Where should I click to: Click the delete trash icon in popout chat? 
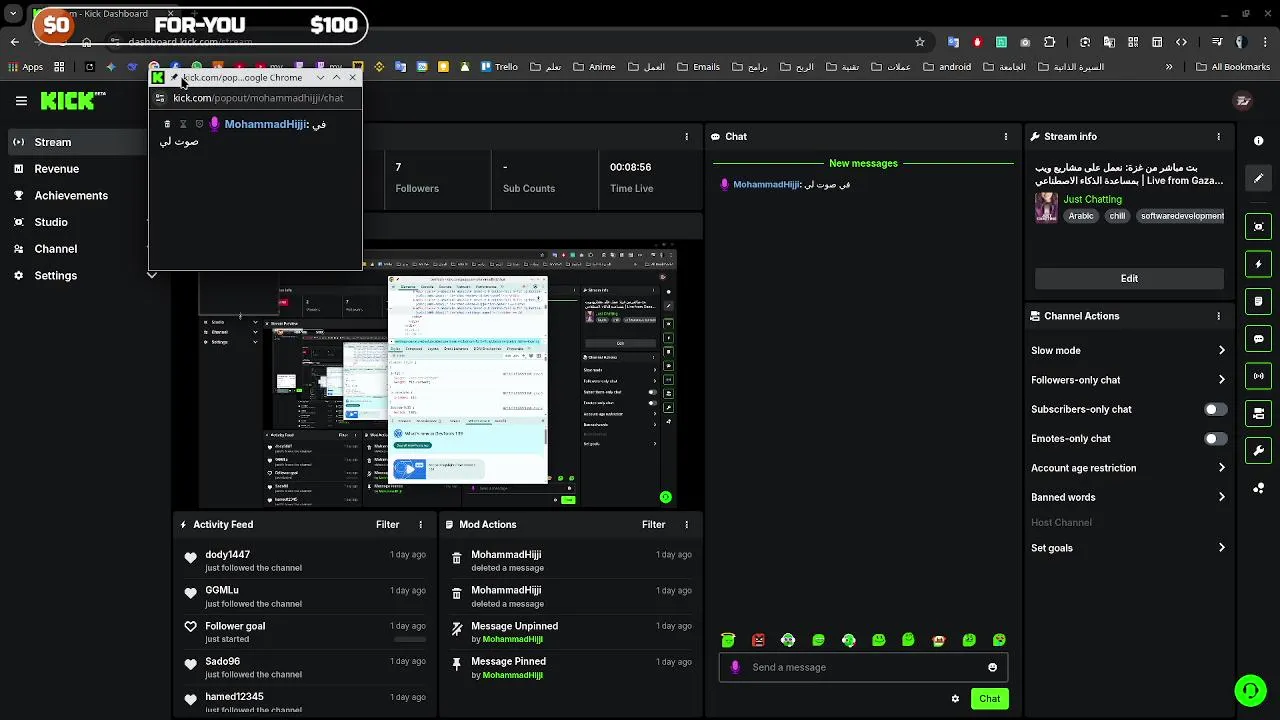click(x=167, y=124)
